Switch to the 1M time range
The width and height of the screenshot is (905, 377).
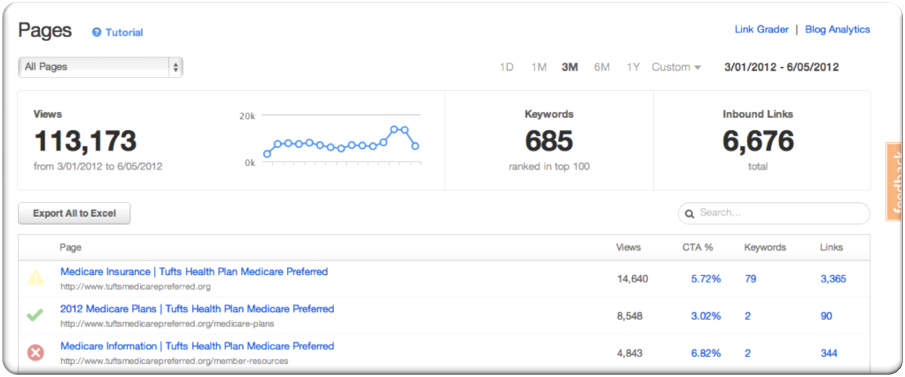click(538, 67)
